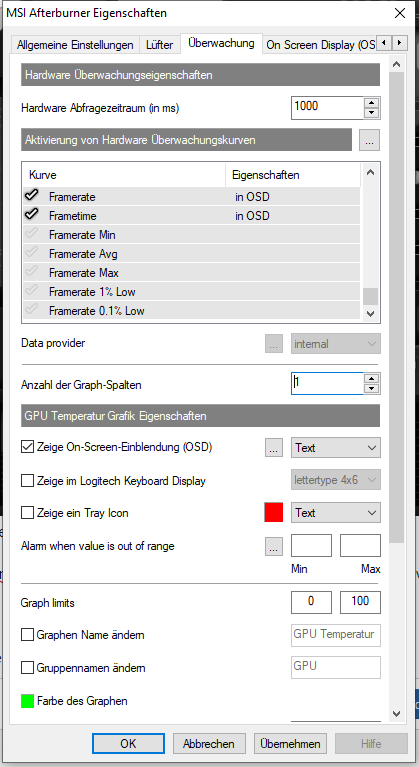Uncheck Zeige On-Screen-Einblendung (OSD)
Image resolution: width=419 pixels, height=767 pixels.
coord(27,447)
